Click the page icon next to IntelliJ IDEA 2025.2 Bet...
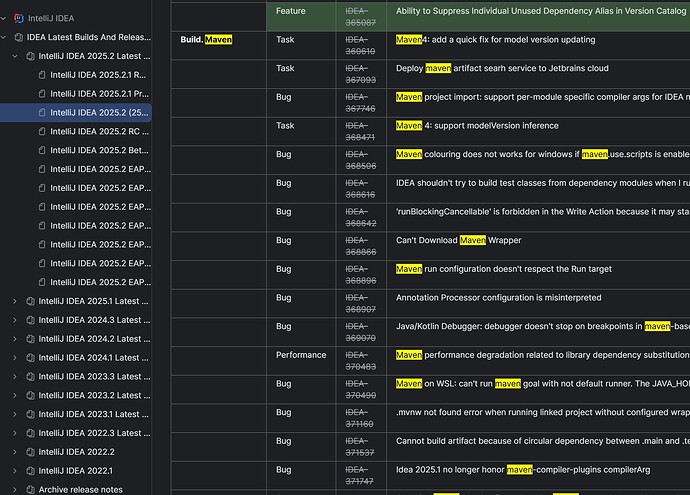This screenshot has width=690, height=495. (42, 150)
